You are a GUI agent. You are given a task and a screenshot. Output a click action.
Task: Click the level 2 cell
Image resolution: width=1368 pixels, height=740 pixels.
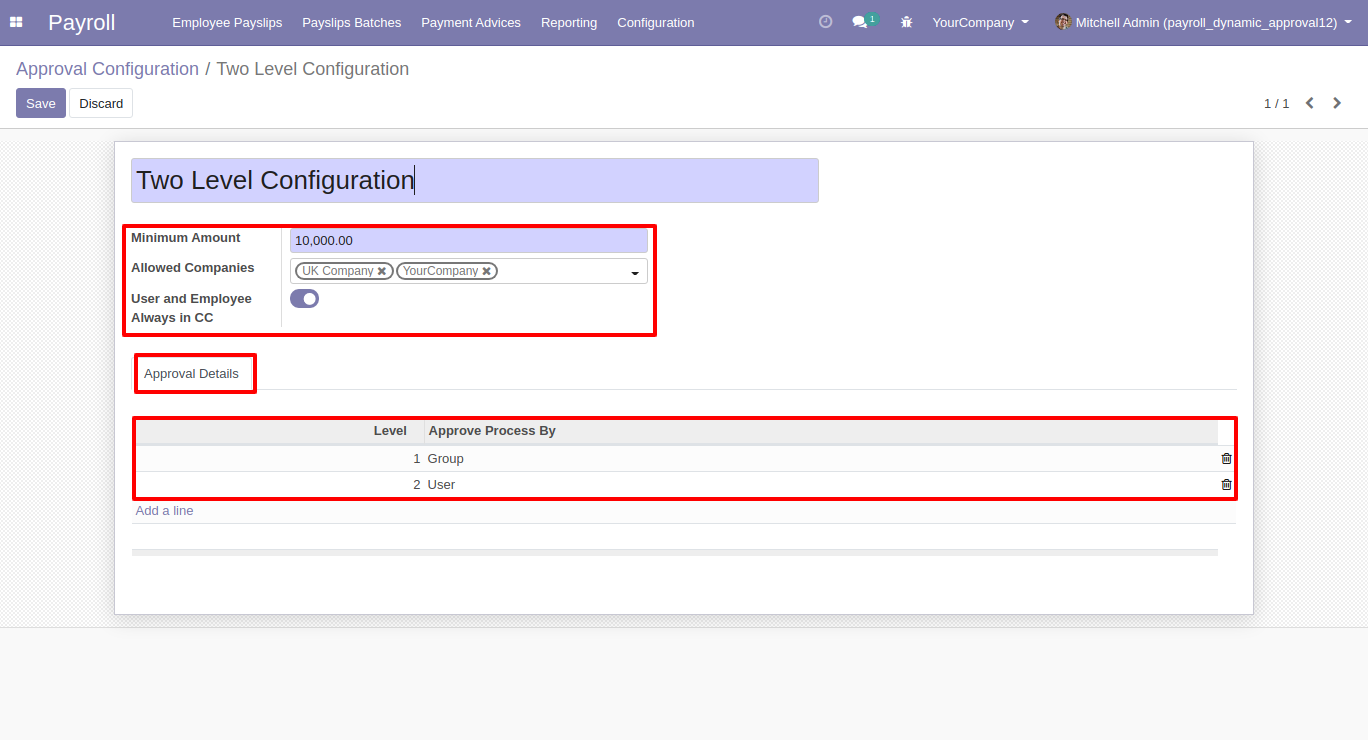coord(280,485)
